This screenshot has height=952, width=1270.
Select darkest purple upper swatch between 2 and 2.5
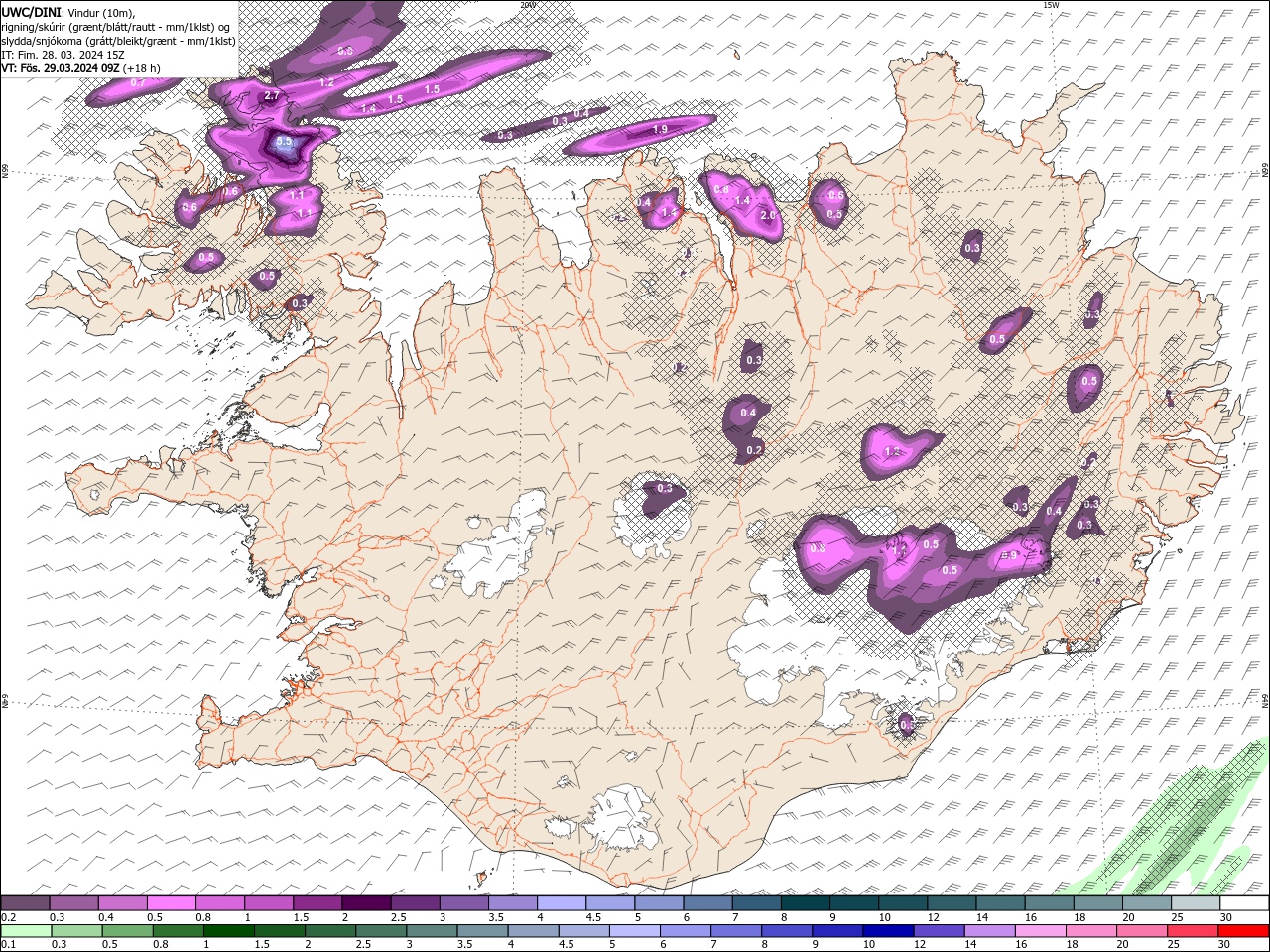click(366, 903)
